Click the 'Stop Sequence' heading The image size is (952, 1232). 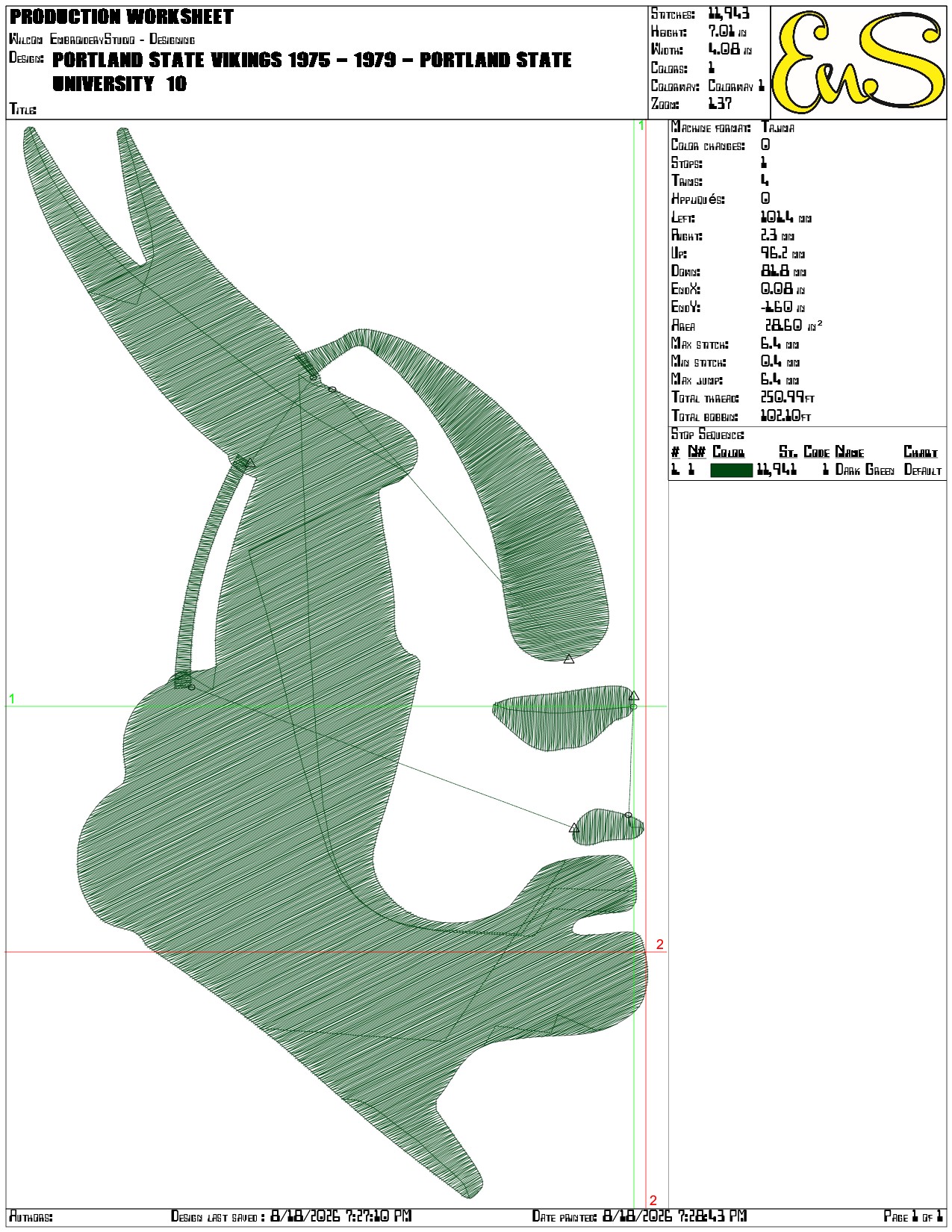tap(707, 435)
